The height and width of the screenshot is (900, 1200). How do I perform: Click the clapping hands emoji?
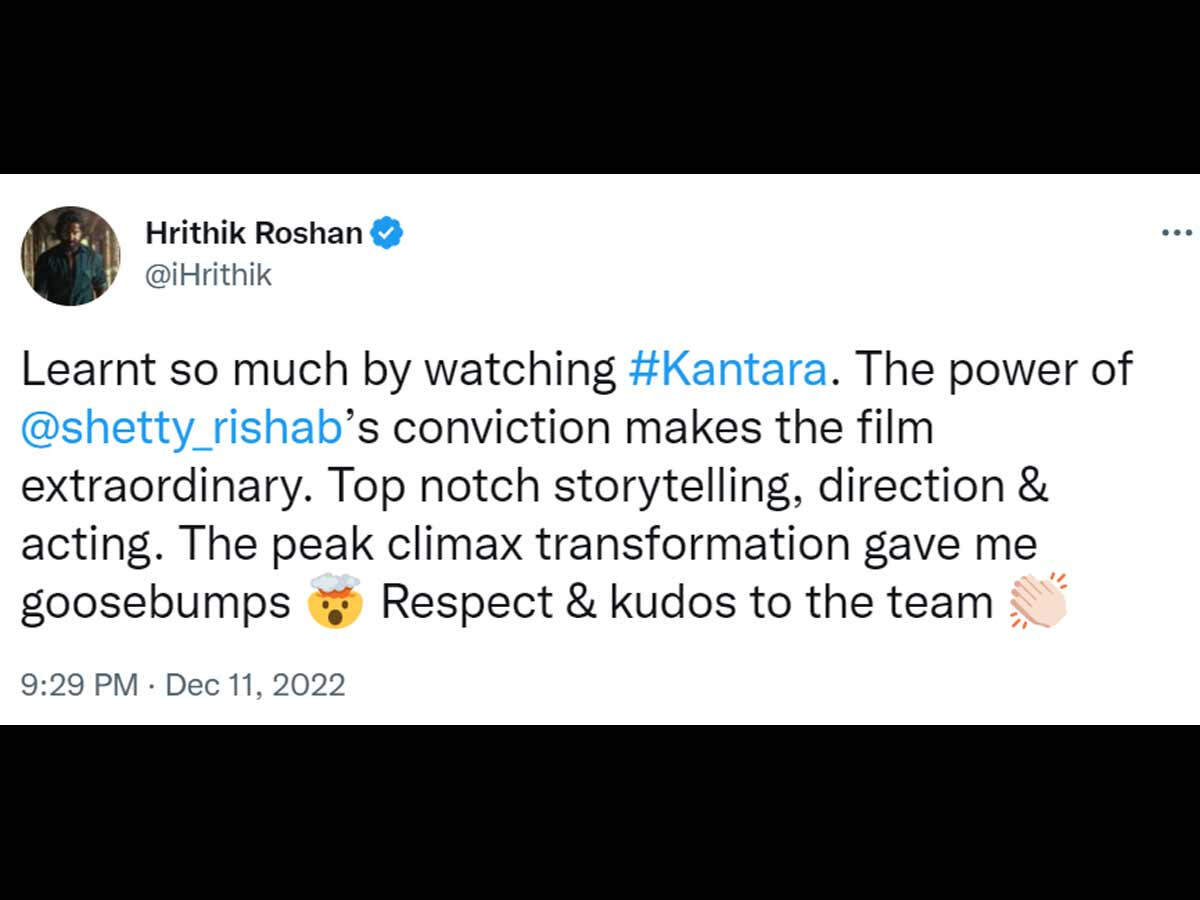[1040, 600]
